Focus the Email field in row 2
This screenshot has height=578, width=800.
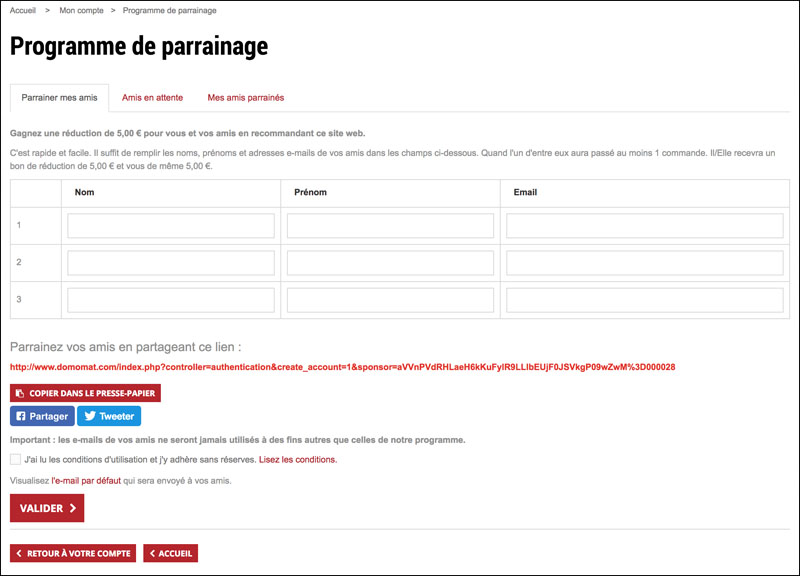[x=644, y=263]
